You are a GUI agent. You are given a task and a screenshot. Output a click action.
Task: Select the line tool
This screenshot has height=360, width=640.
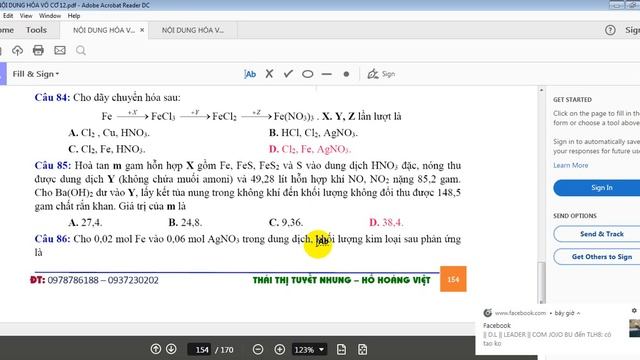(x=327, y=74)
